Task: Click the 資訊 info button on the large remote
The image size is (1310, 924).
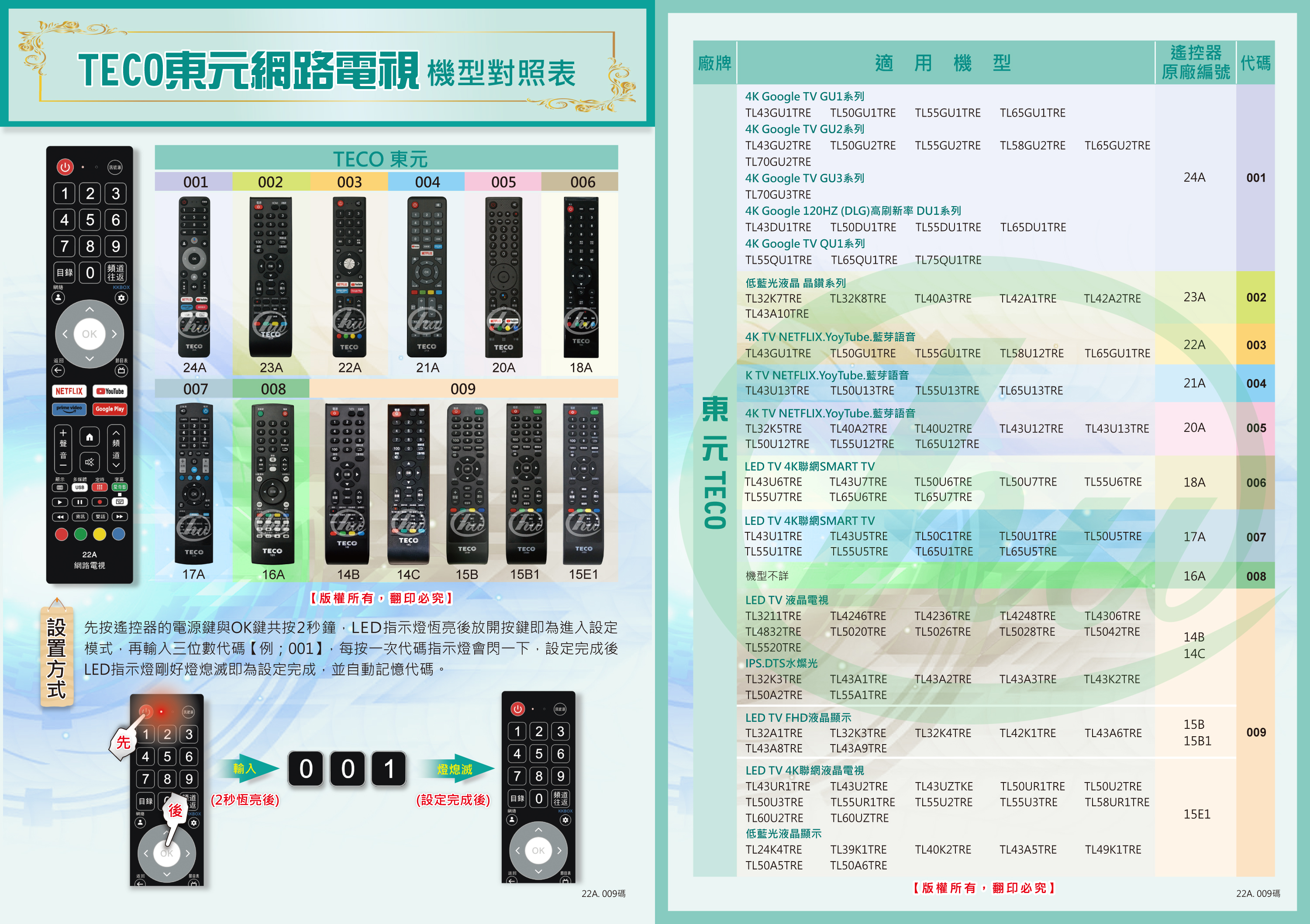Action: pos(80,517)
